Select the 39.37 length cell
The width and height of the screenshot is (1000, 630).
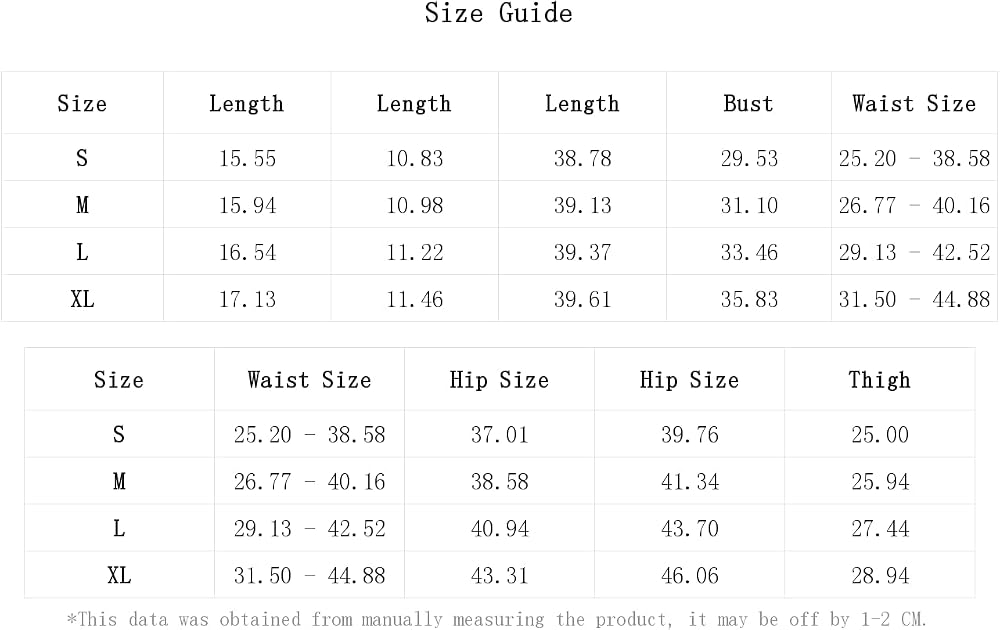point(582,253)
